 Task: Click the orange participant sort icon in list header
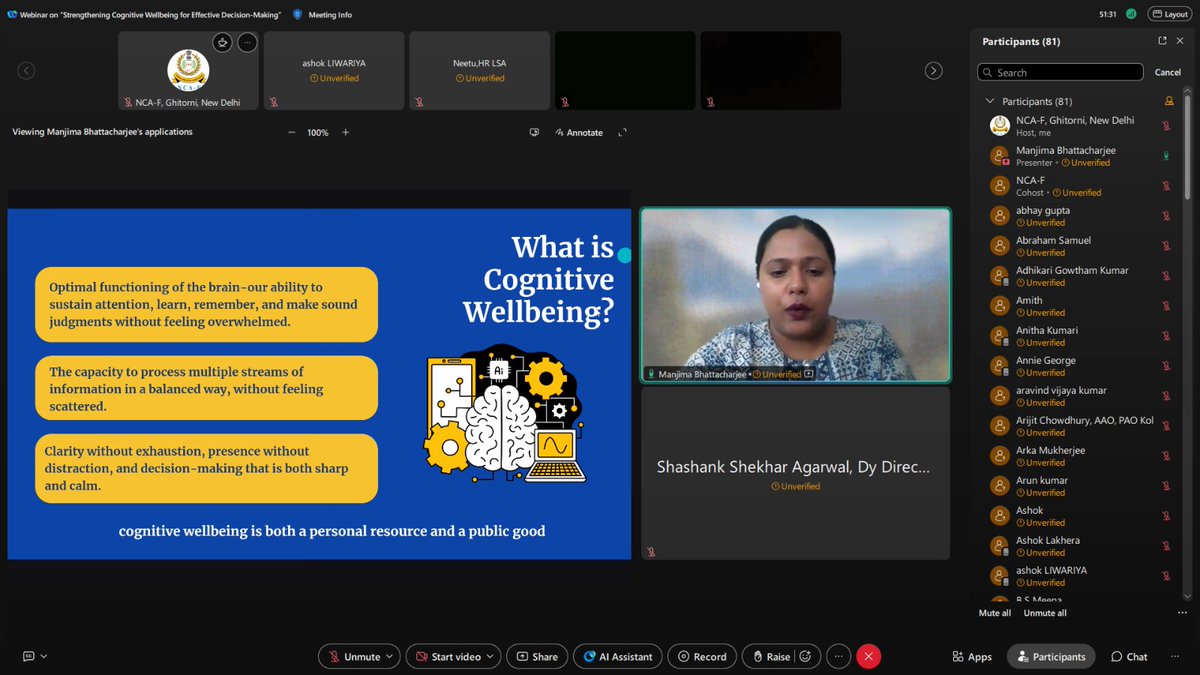1169,101
